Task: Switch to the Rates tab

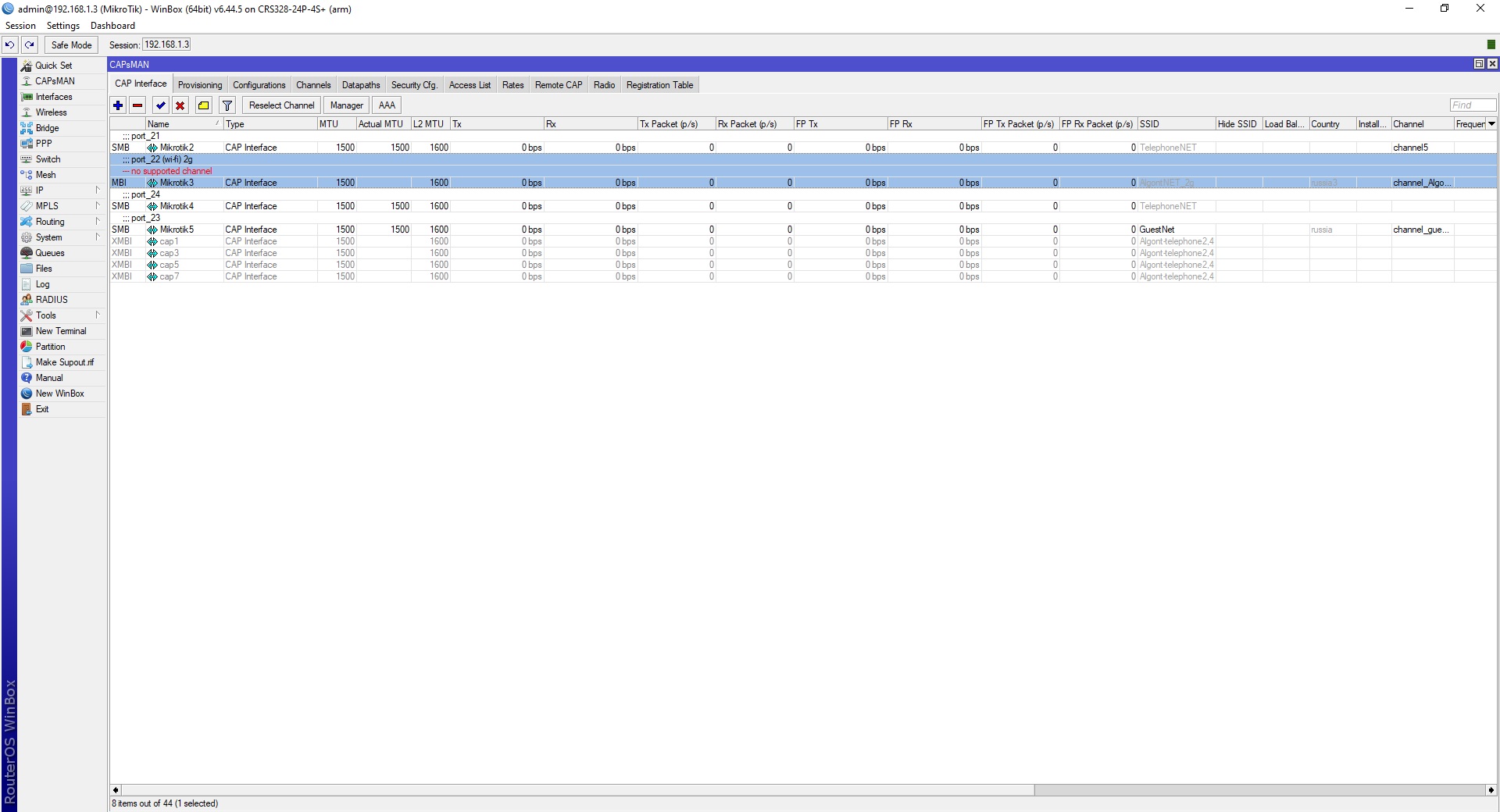Action: (x=513, y=85)
